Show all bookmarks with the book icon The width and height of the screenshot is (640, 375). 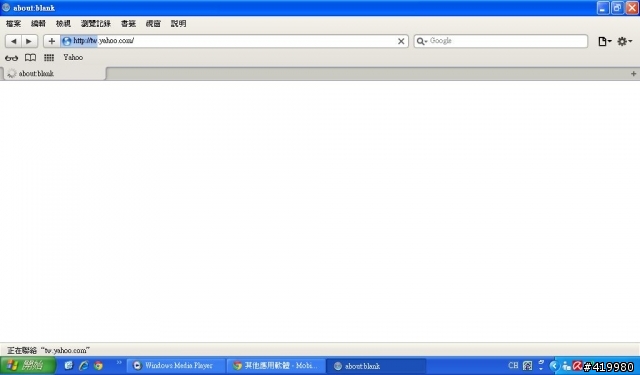[30, 58]
